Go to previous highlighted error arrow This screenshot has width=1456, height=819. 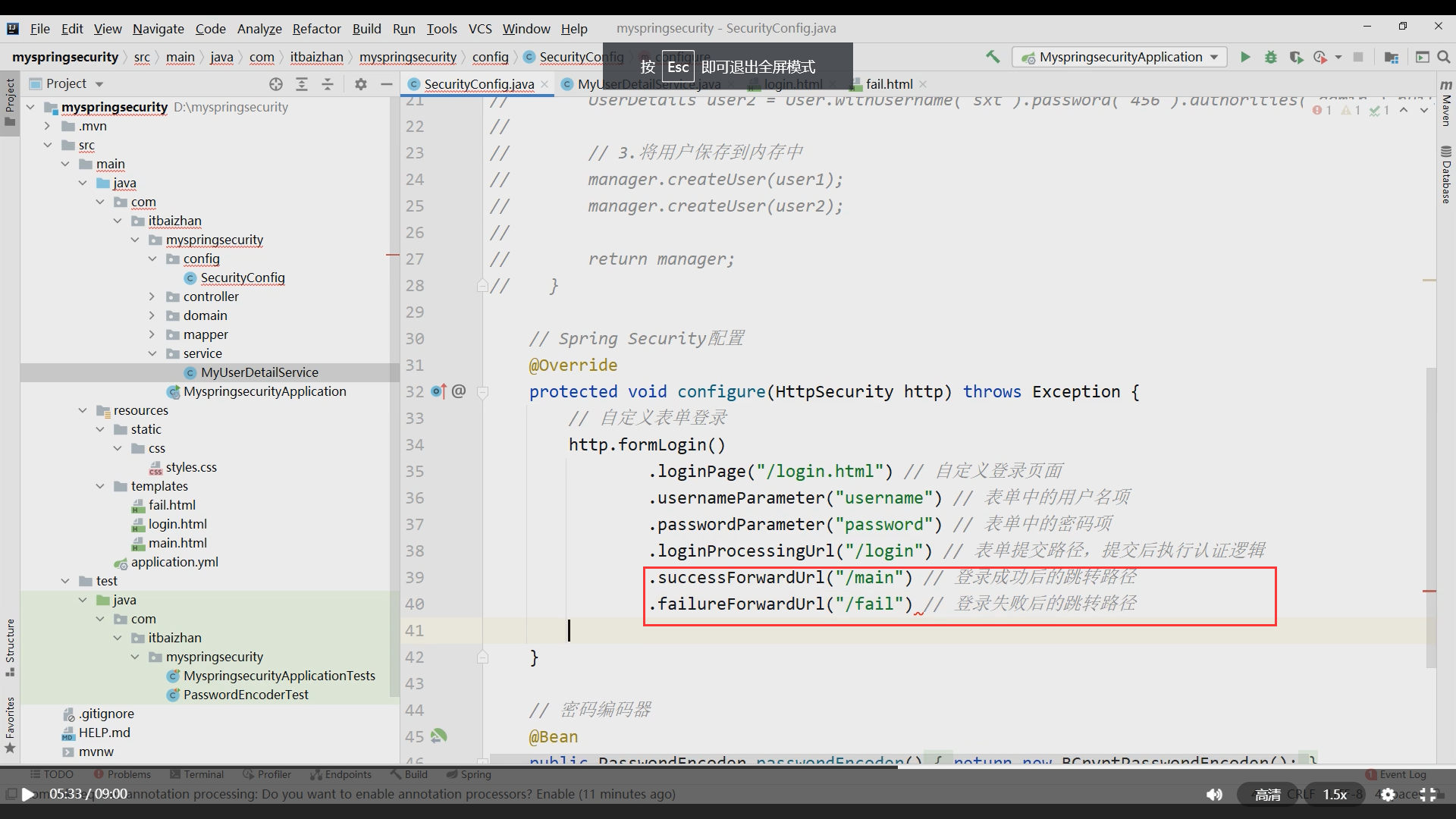click(1404, 111)
